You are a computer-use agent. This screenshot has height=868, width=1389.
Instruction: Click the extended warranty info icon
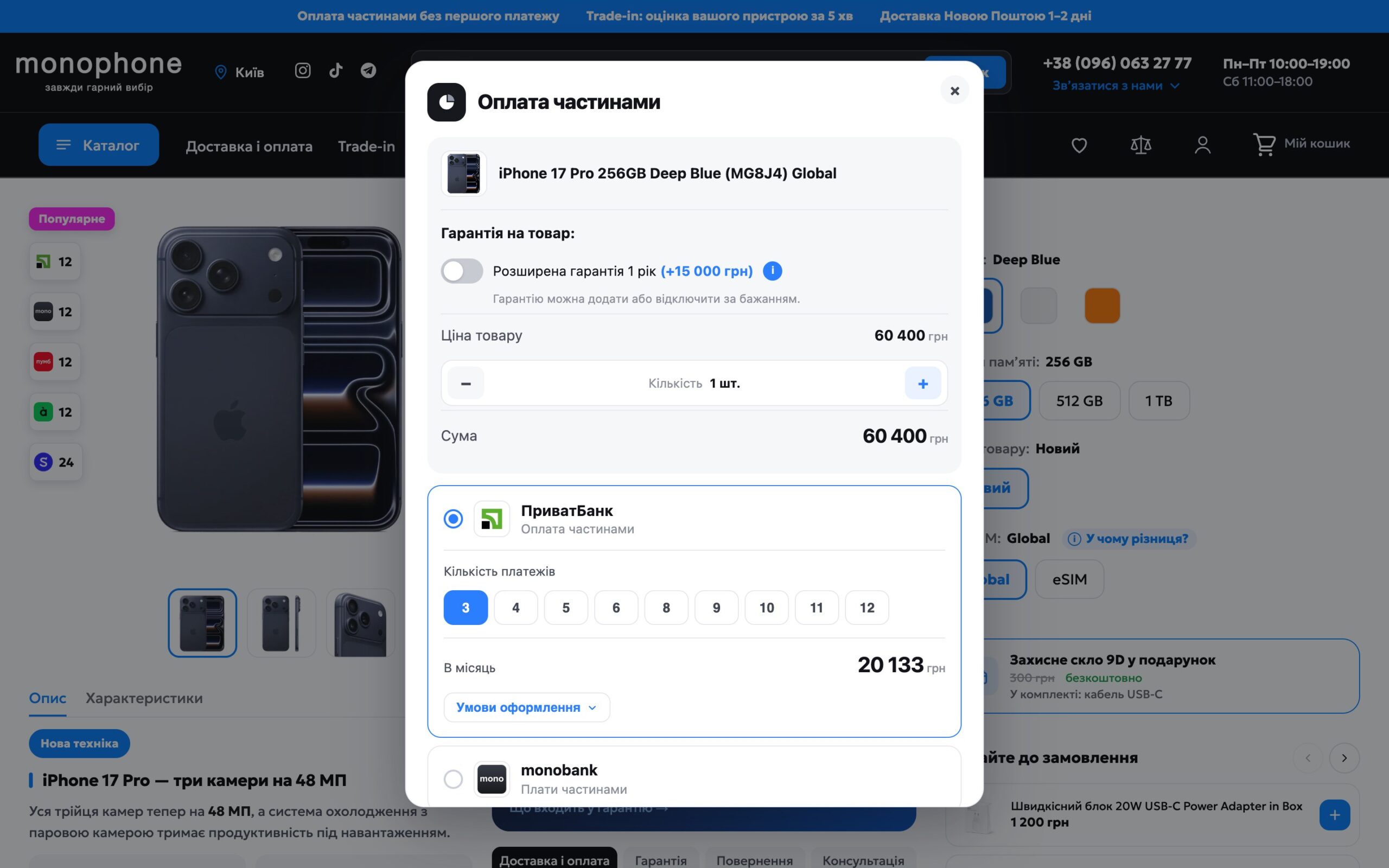coord(772,271)
